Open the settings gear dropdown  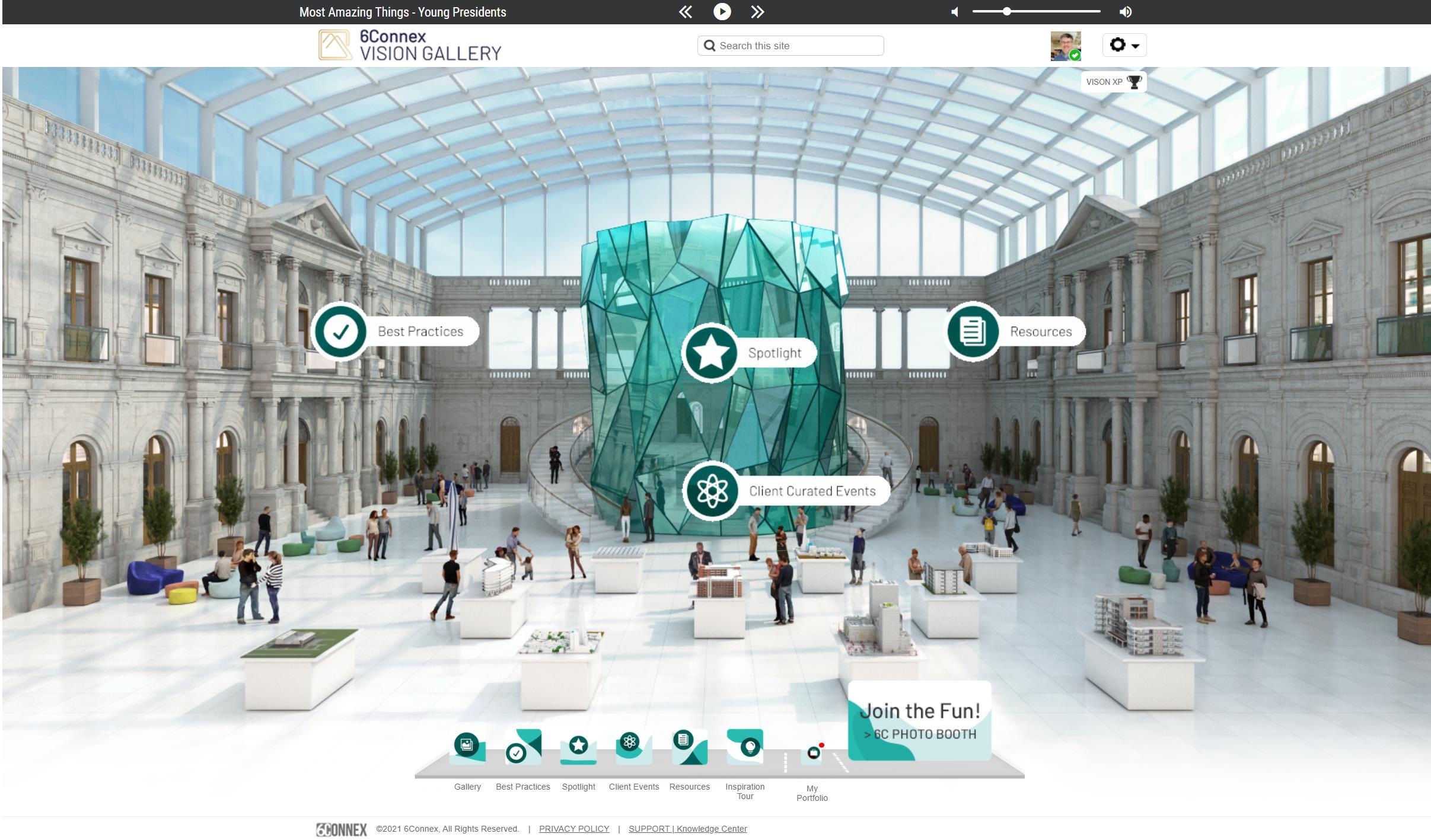coord(1124,45)
